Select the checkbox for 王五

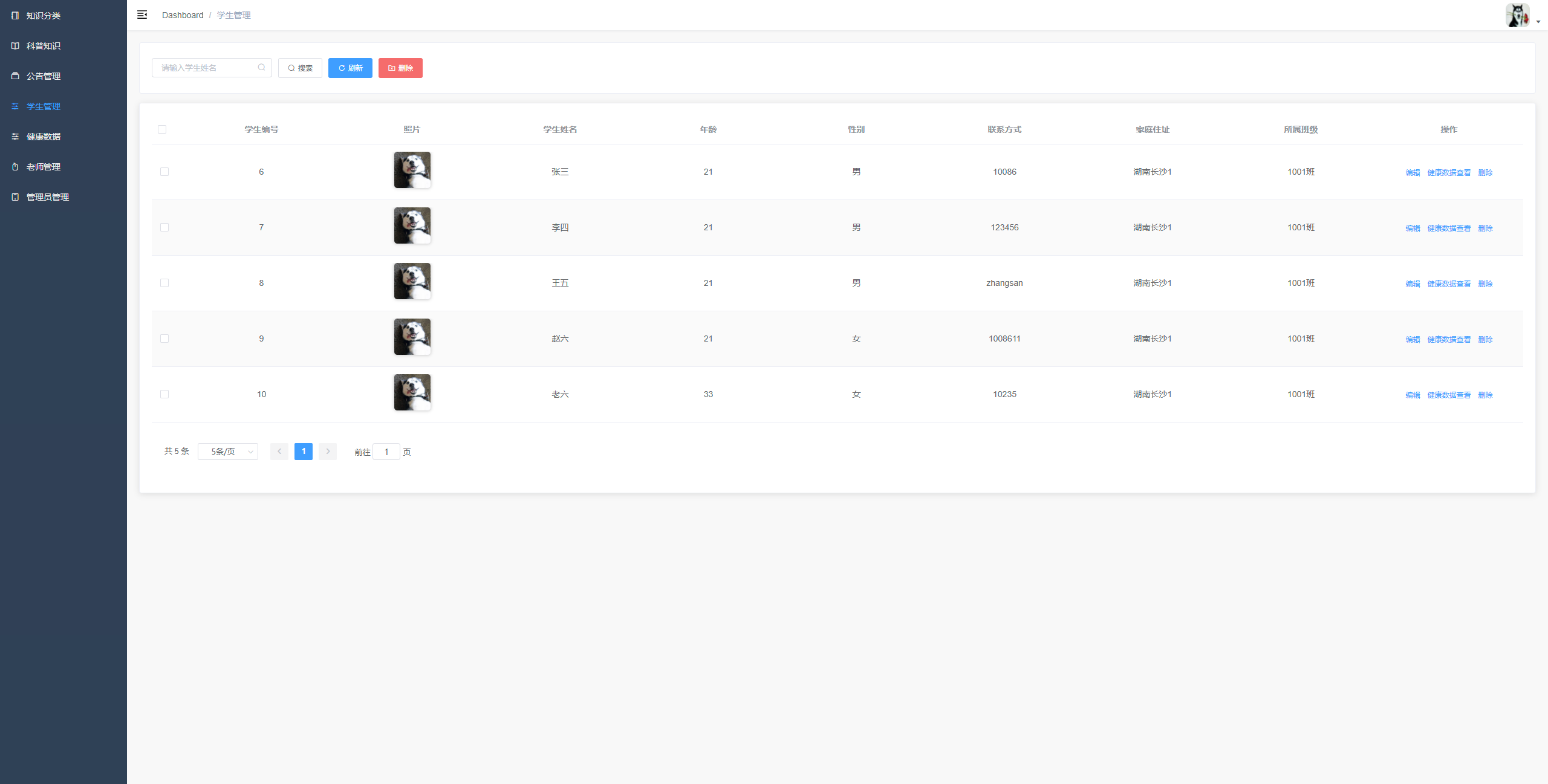pyautogui.click(x=164, y=283)
